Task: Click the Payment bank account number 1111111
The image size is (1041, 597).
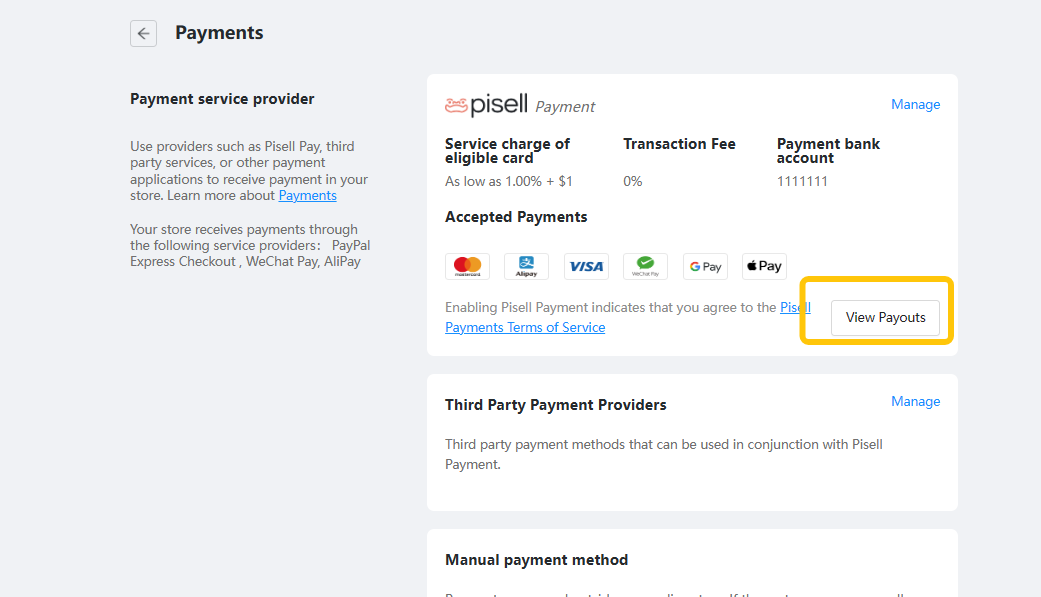Action: pos(802,181)
